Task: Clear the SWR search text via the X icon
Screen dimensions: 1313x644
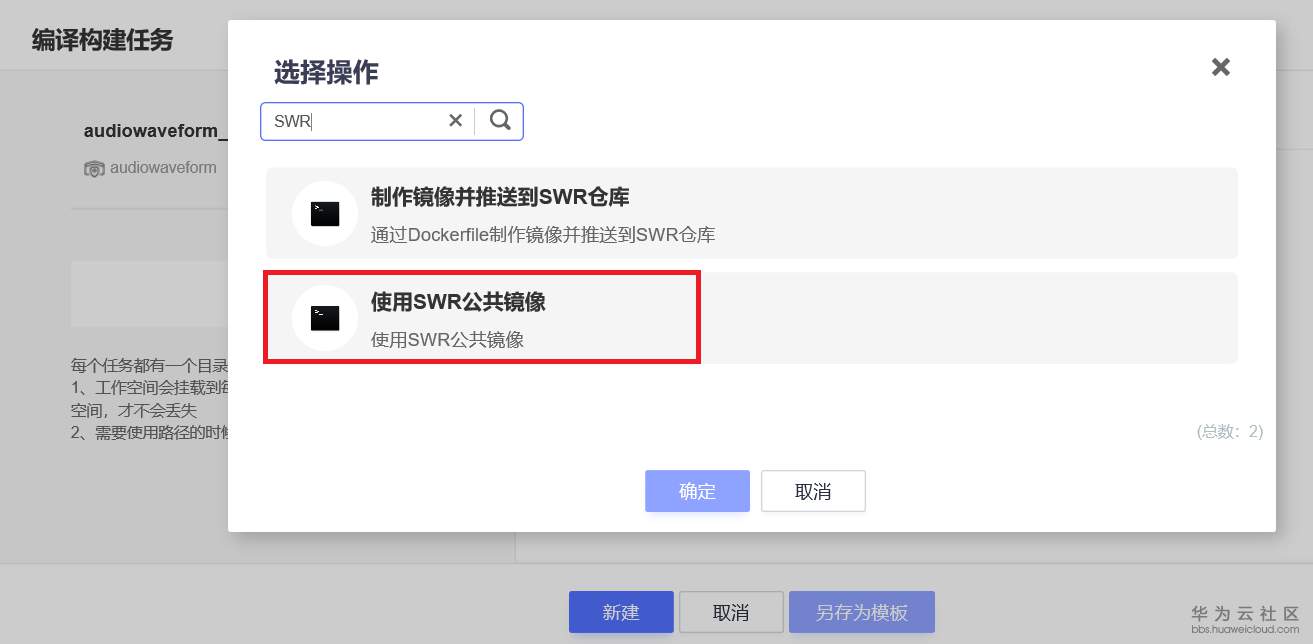Action: (455, 120)
